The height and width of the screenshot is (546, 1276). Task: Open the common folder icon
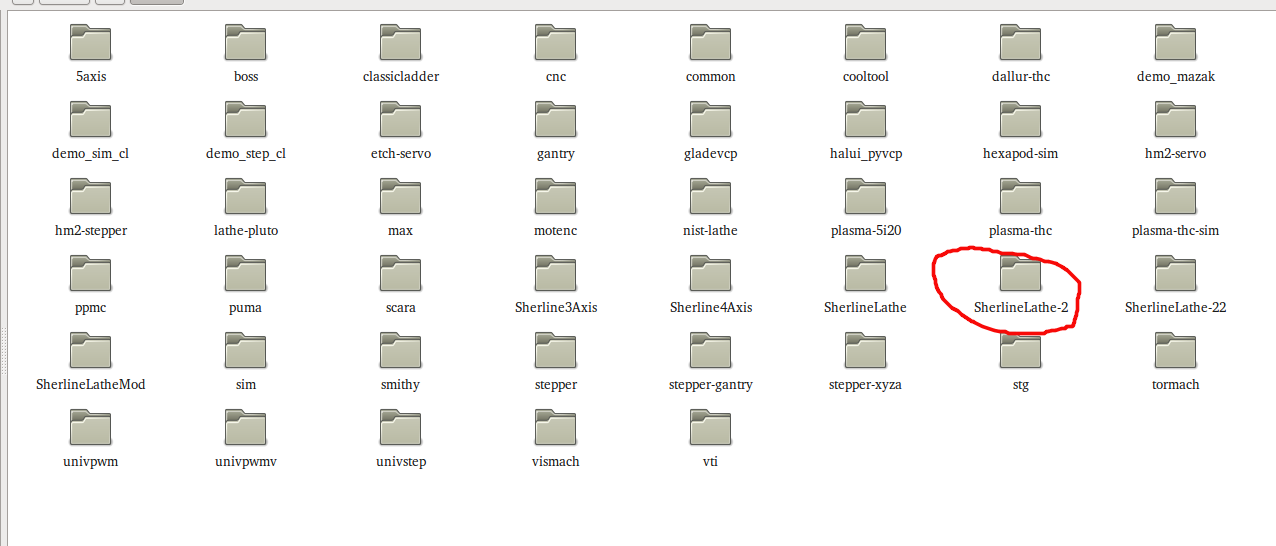710,42
